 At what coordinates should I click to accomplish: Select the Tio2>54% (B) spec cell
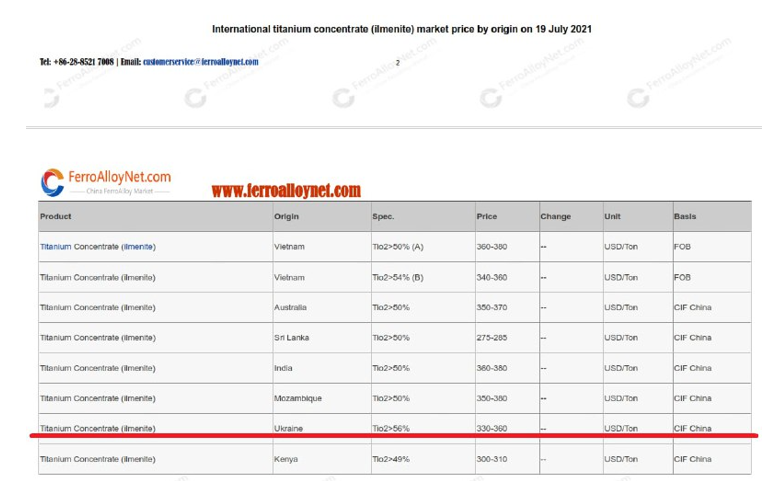point(397,277)
